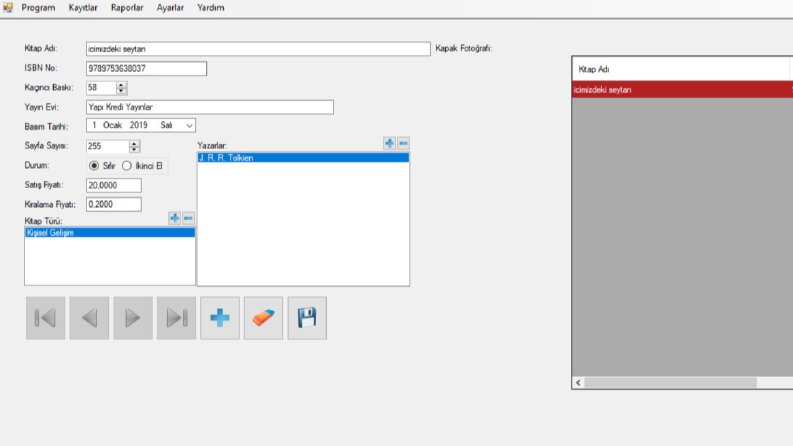
Task: Go to previous record arrow button
Action: tap(89, 318)
